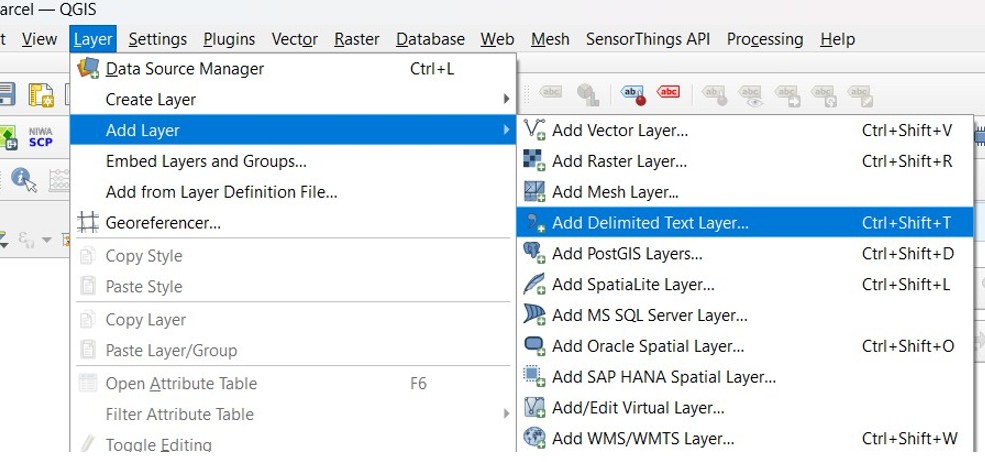The height and width of the screenshot is (462, 985).
Task: Select Add Mesh Layer entry
Action: click(745, 192)
